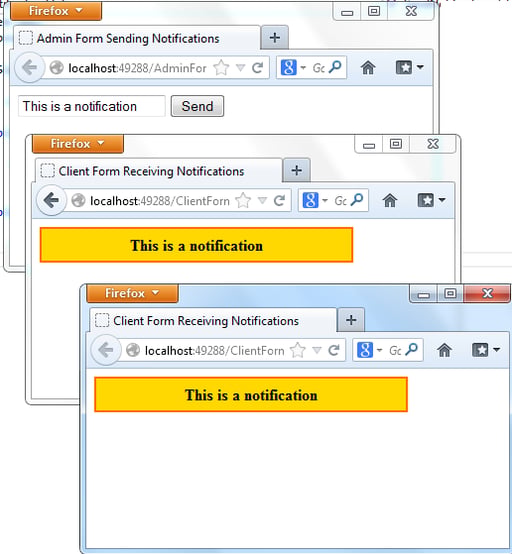
Task: Go to the home page in the Admin window
Action: click(368, 67)
